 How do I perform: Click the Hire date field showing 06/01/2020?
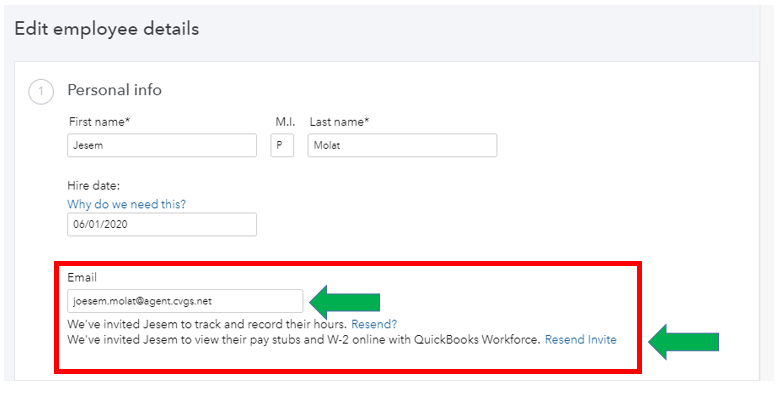162,225
